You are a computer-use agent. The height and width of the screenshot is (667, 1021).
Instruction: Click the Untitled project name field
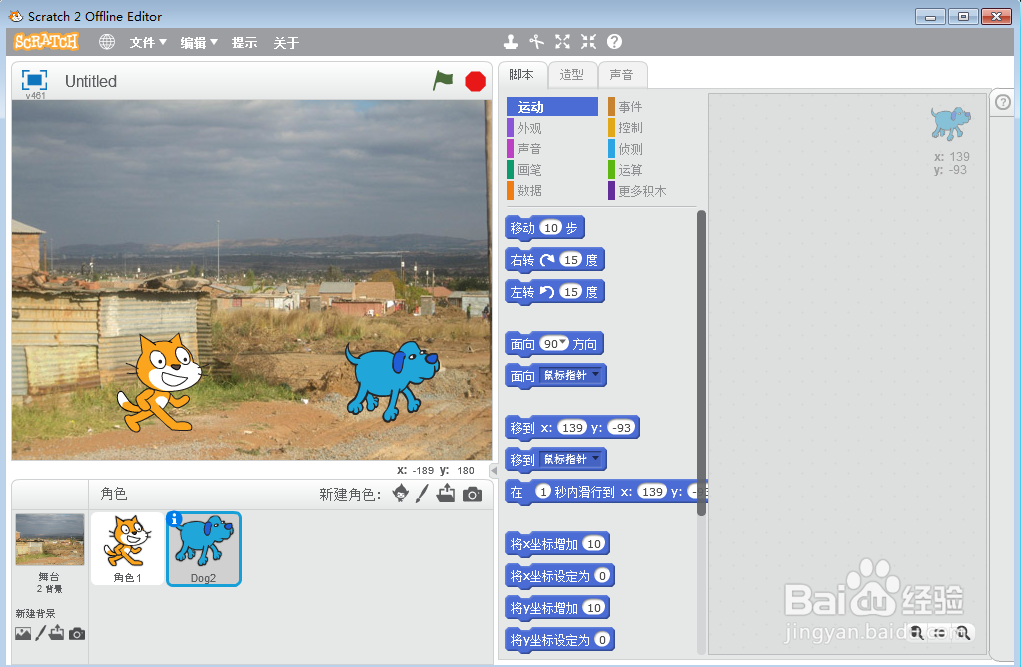click(91, 81)
